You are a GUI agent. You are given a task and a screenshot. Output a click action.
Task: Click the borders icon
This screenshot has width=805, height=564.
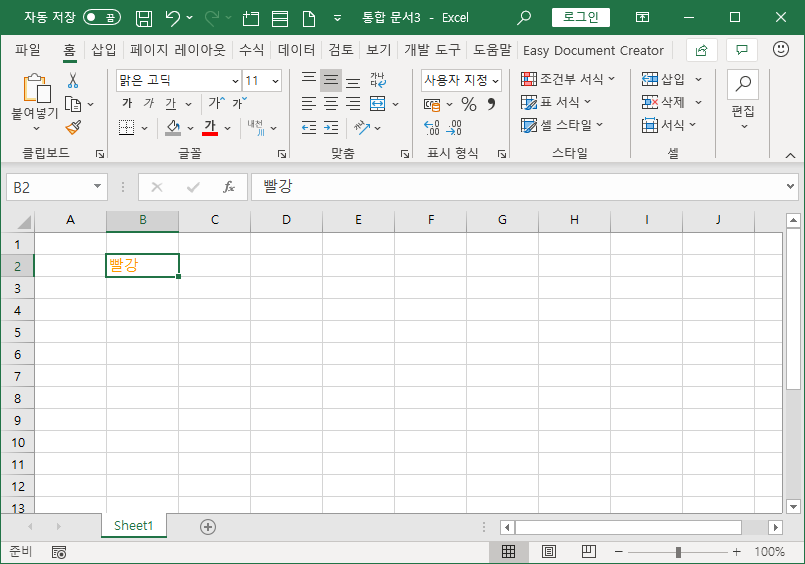tap(126, 127)
